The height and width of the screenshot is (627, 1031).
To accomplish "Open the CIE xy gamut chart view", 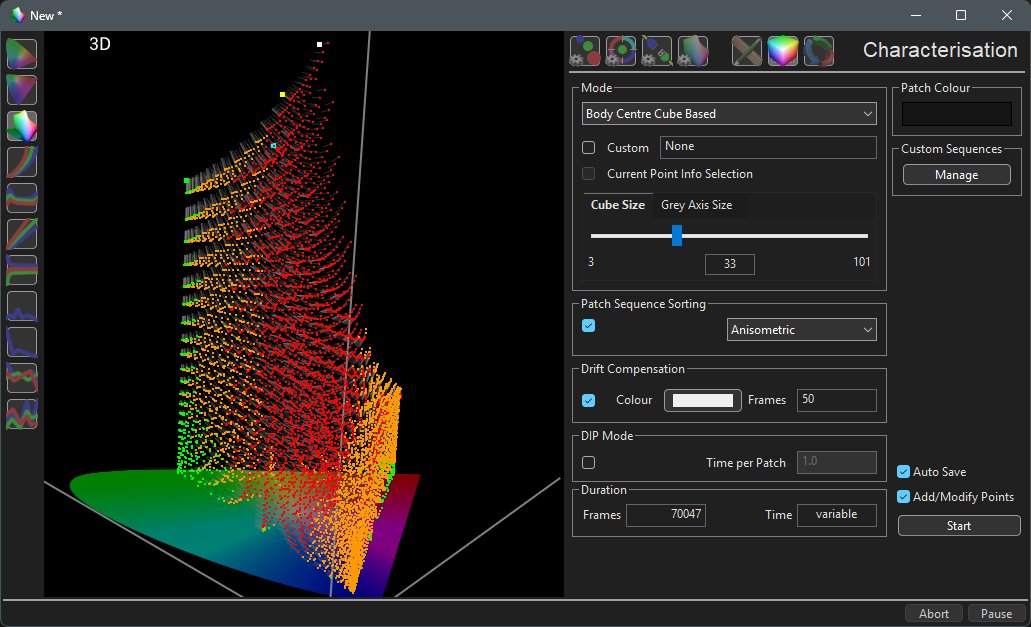I will 22,54.
